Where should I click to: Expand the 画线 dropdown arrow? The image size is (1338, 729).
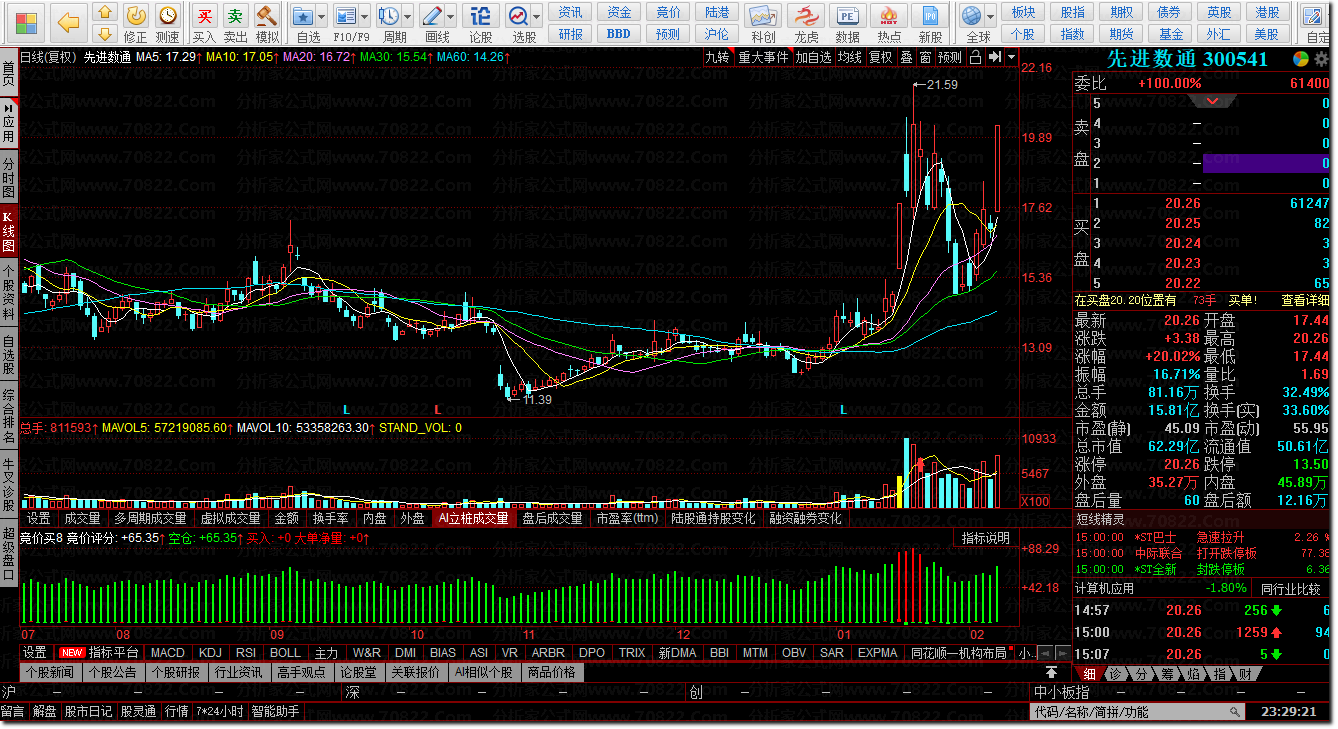tap(450, 16)
